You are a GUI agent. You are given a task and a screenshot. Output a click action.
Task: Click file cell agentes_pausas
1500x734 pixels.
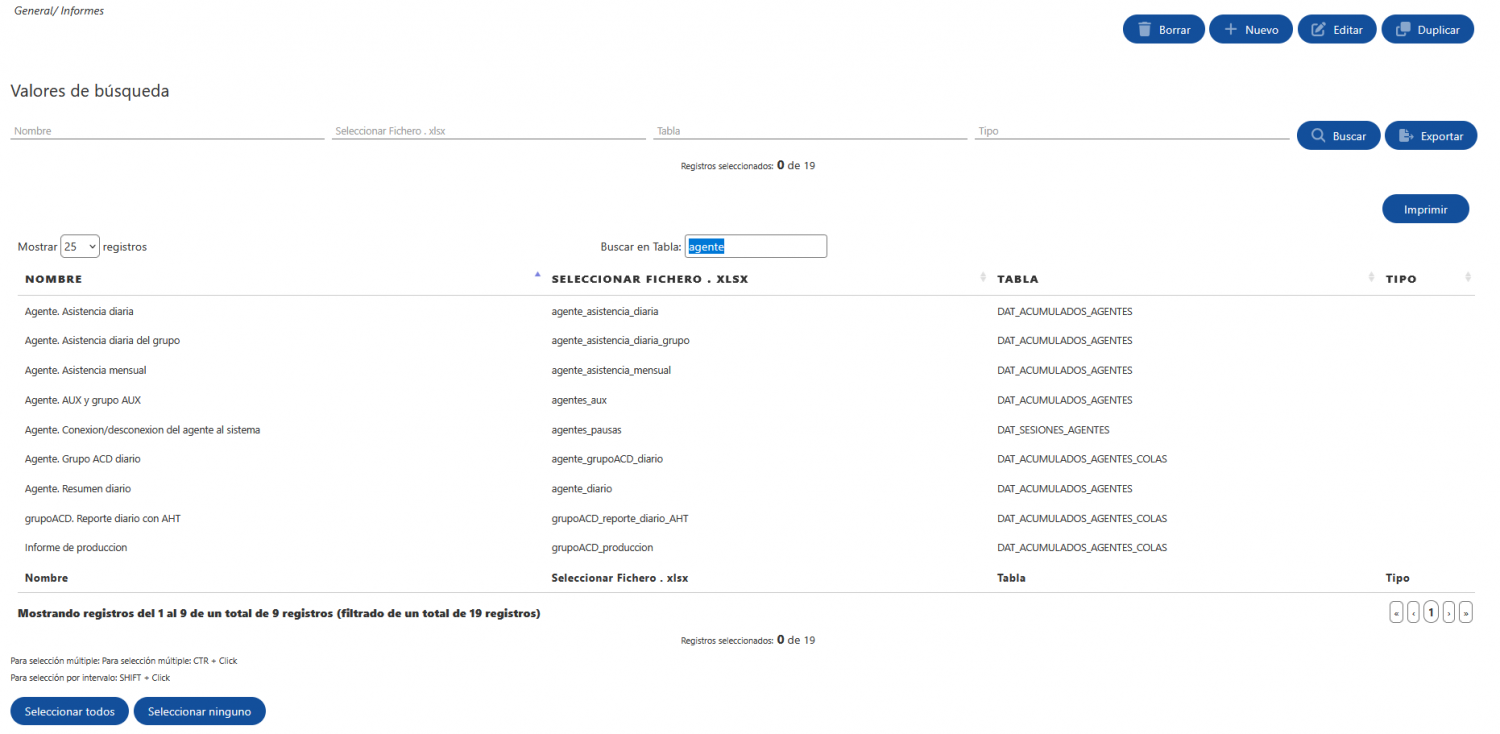587,429
